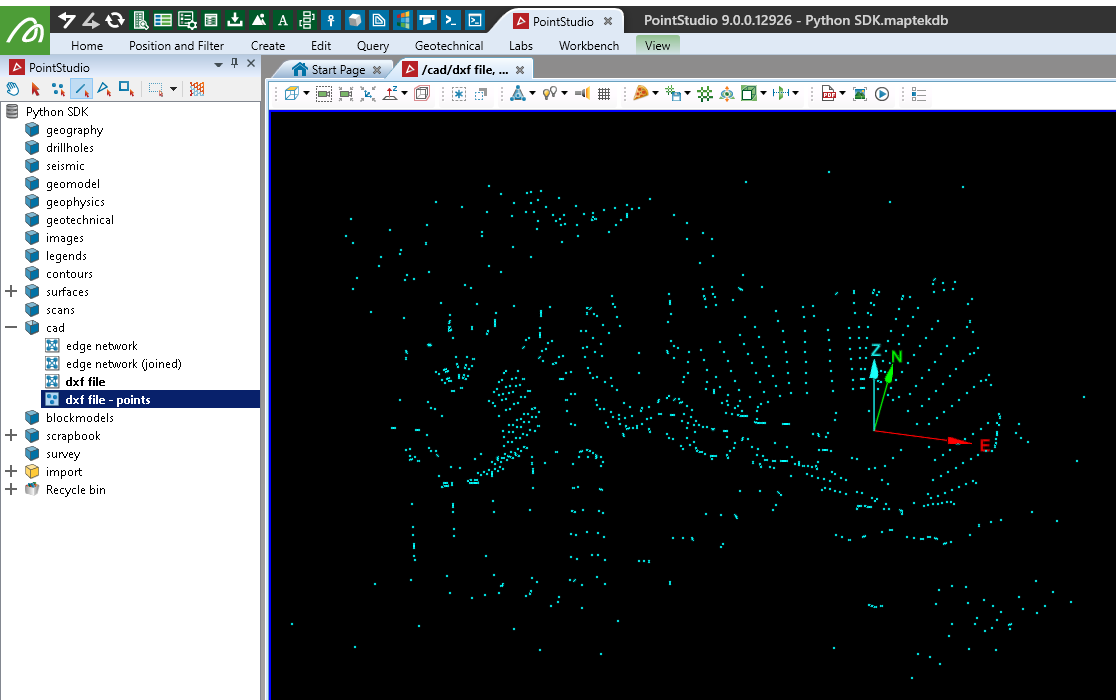The image size is (1116, 700).
Task: Expand the import folder
Action: pos(11,472)
